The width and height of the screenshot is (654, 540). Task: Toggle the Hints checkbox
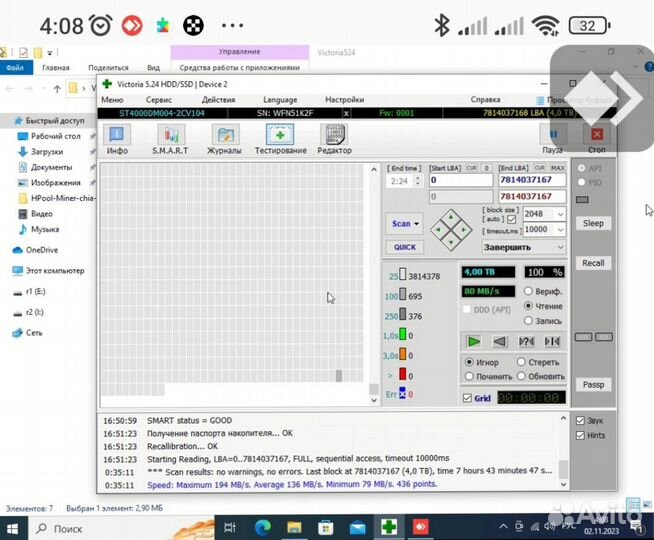(580, 435)
